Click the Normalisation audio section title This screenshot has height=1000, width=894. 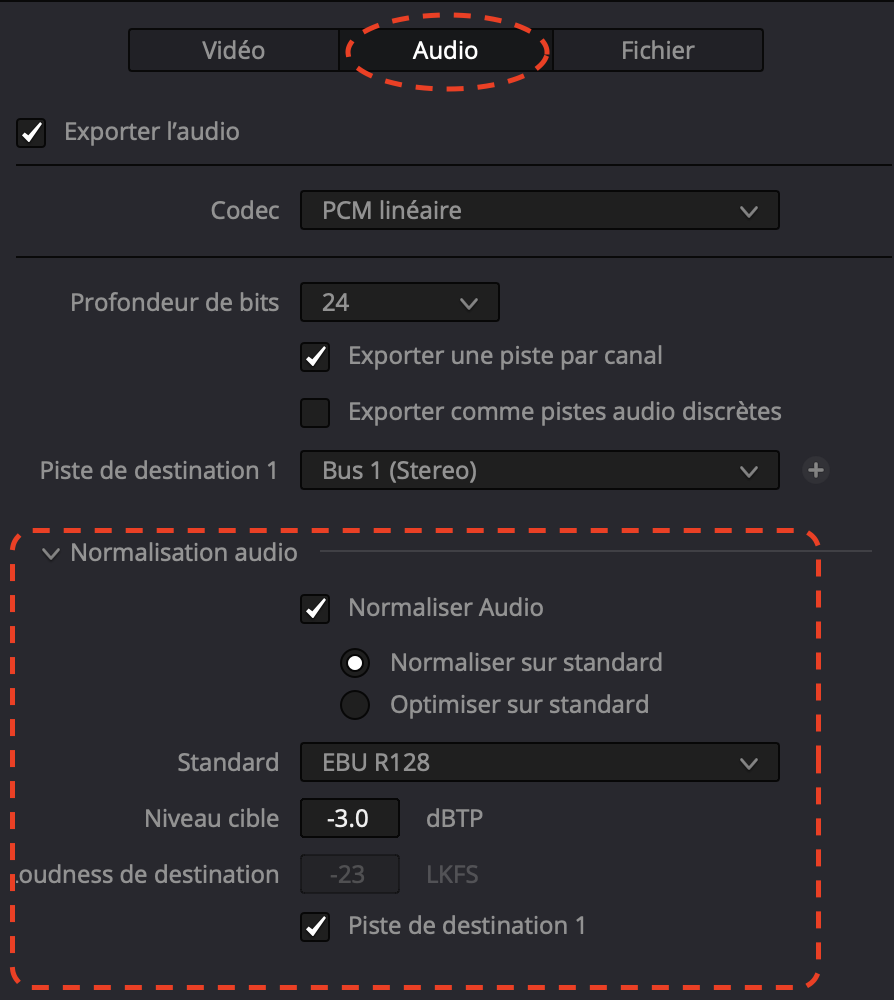(x=184, y=553)
